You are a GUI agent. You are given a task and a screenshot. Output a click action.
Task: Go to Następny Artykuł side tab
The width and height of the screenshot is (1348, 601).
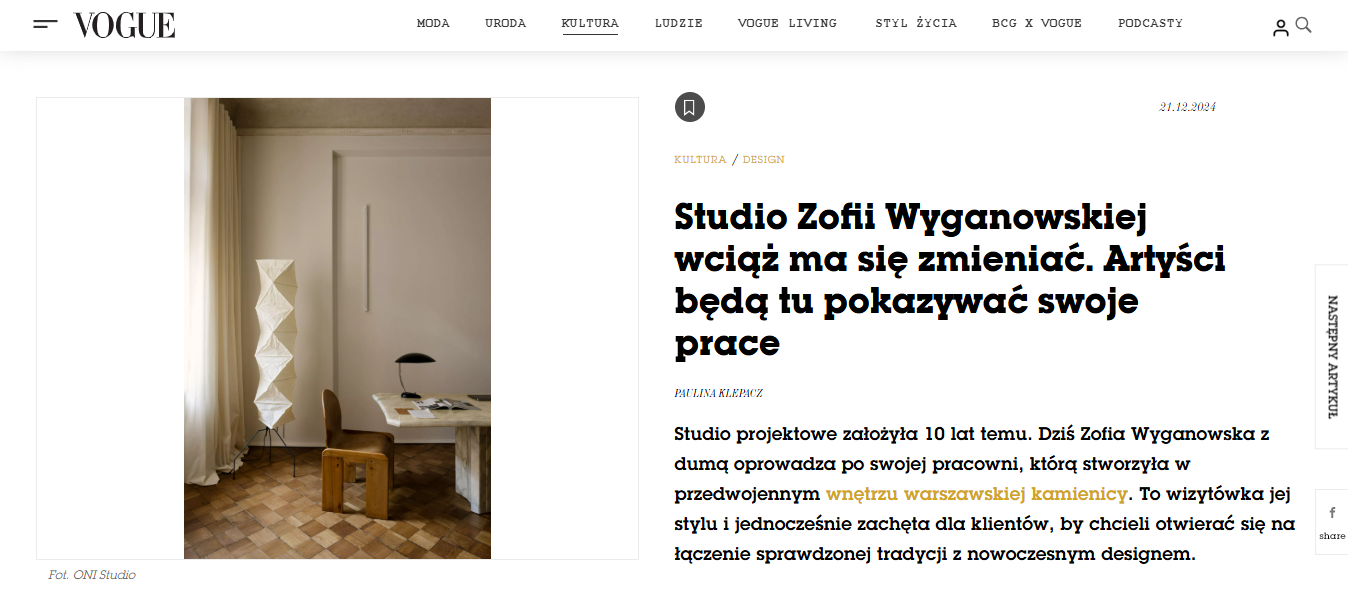[x=1332, y=357]
